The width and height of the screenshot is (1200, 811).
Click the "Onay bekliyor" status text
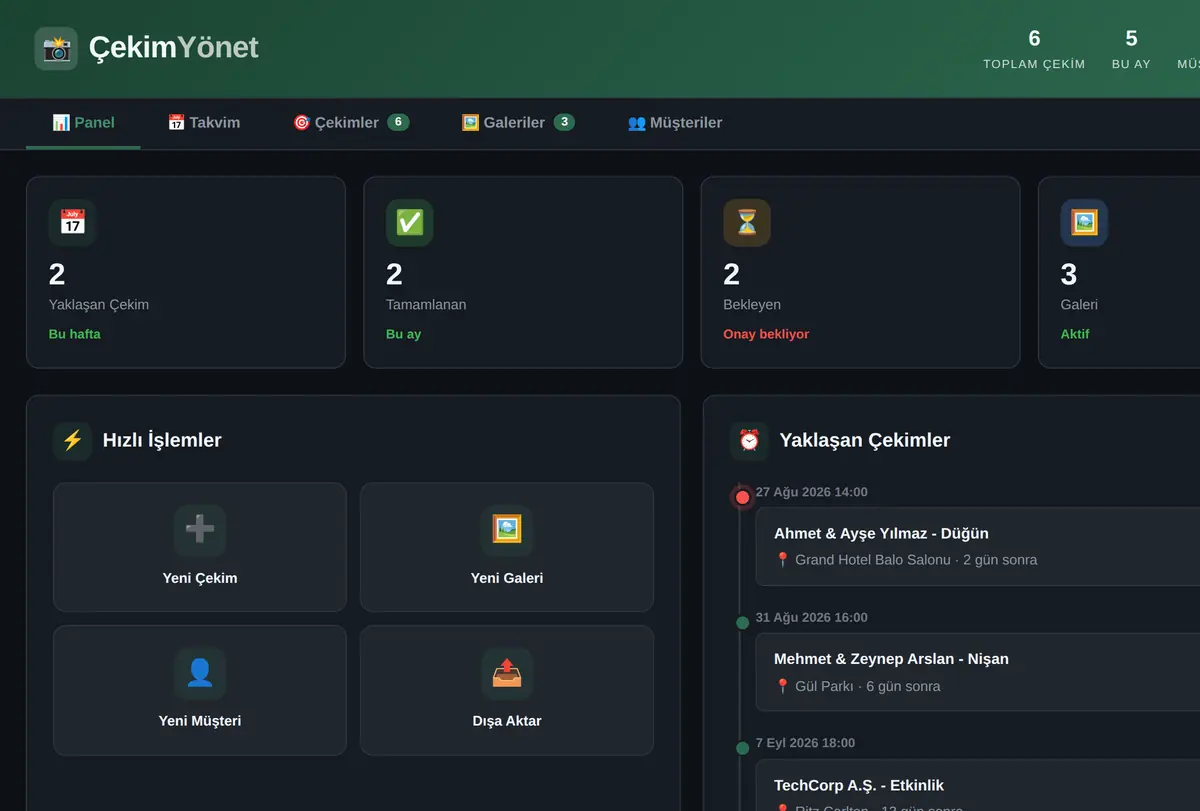[766, 334]
